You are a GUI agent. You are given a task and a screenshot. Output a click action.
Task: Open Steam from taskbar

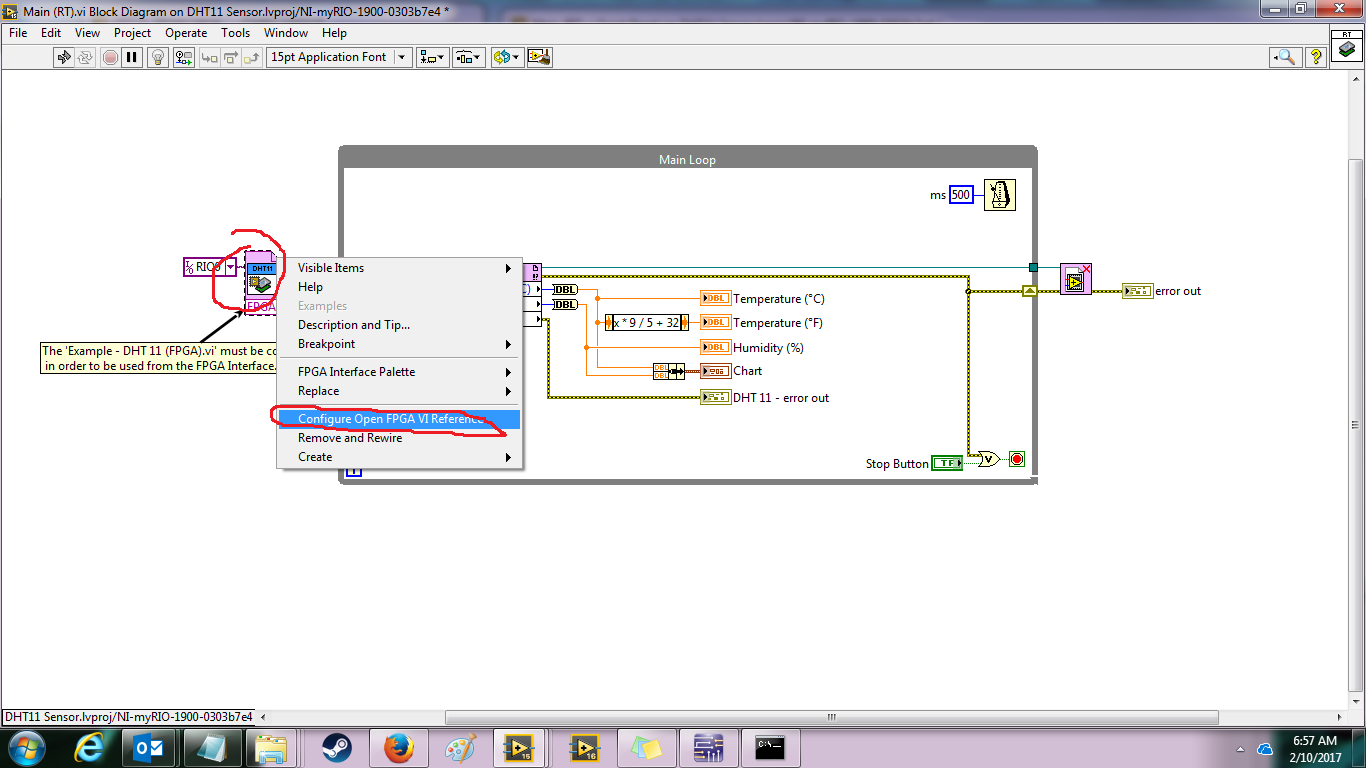click(x=336, y=747)
